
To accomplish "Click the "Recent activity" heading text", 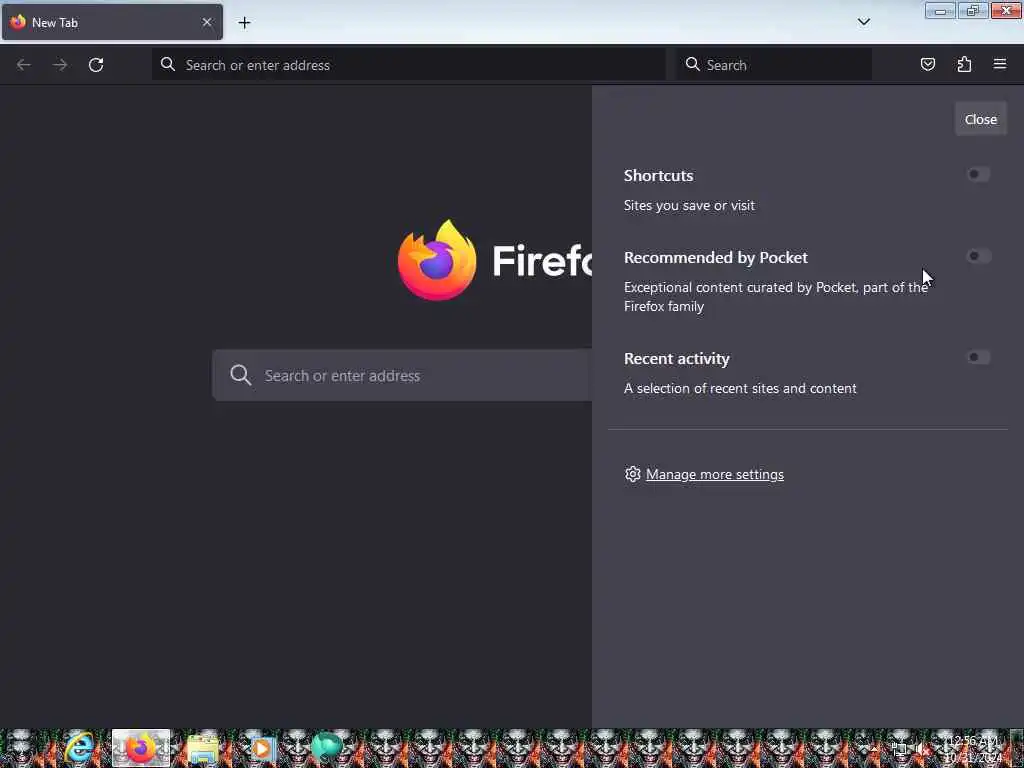I will (x=677, y=359).
